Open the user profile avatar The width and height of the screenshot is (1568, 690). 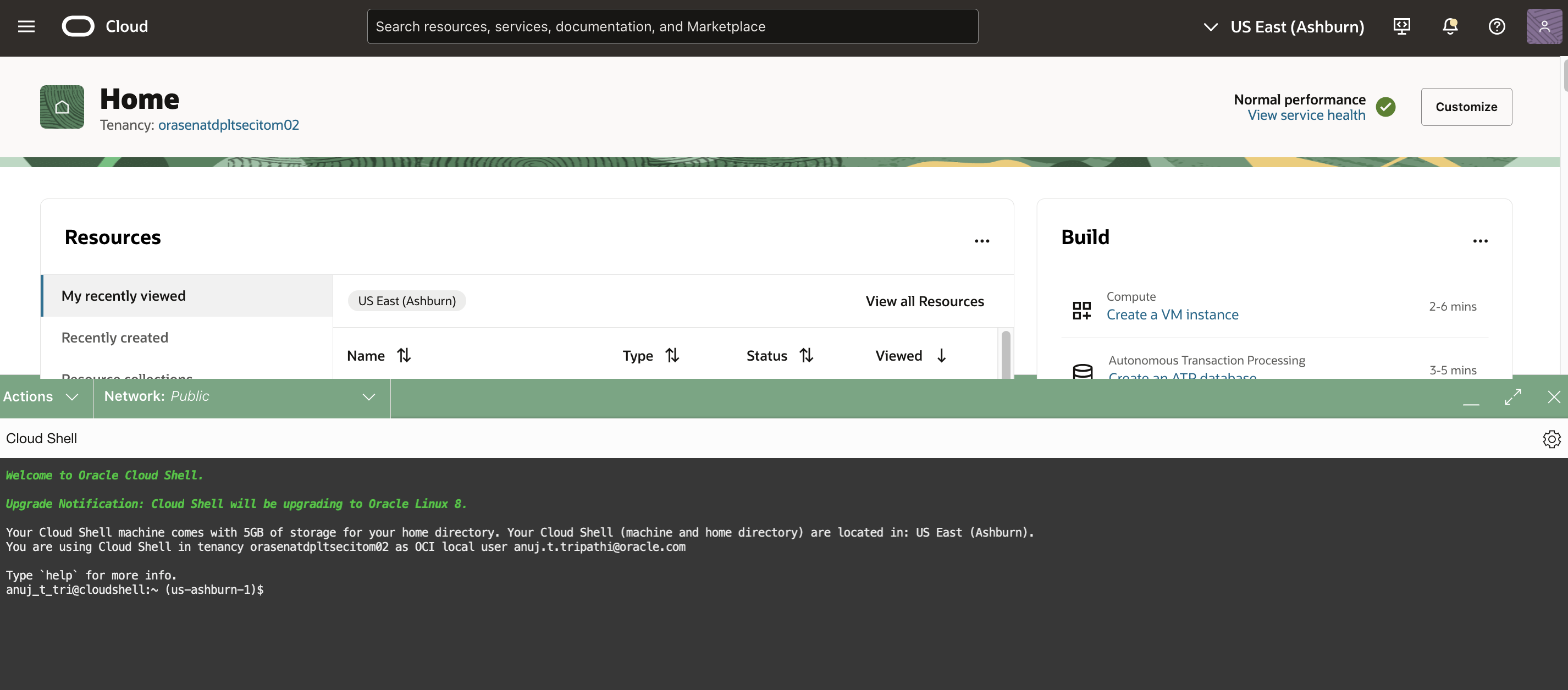point(1544,26)
